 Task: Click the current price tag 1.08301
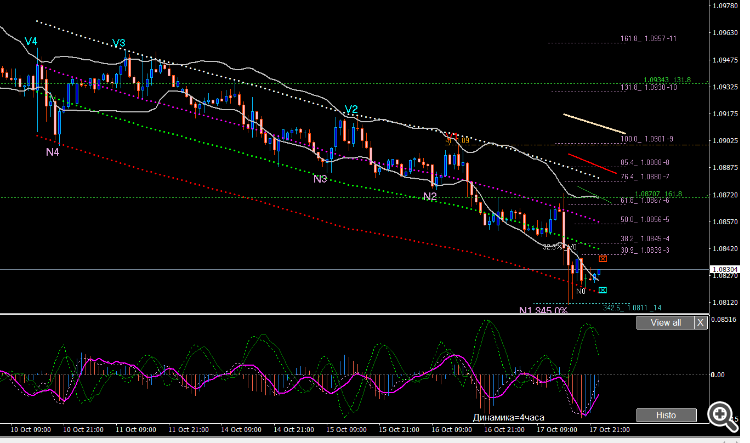(x=725, y=270)
